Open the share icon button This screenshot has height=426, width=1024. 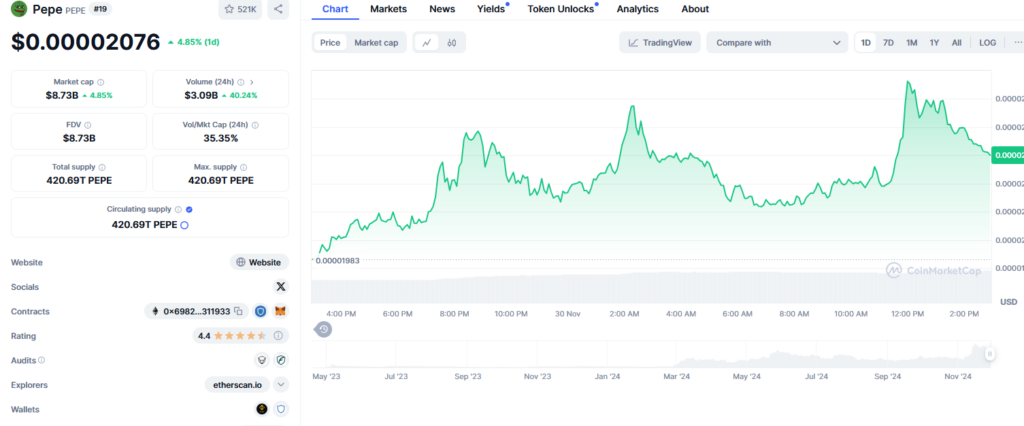pyautogui.click(x=278, y=9)
